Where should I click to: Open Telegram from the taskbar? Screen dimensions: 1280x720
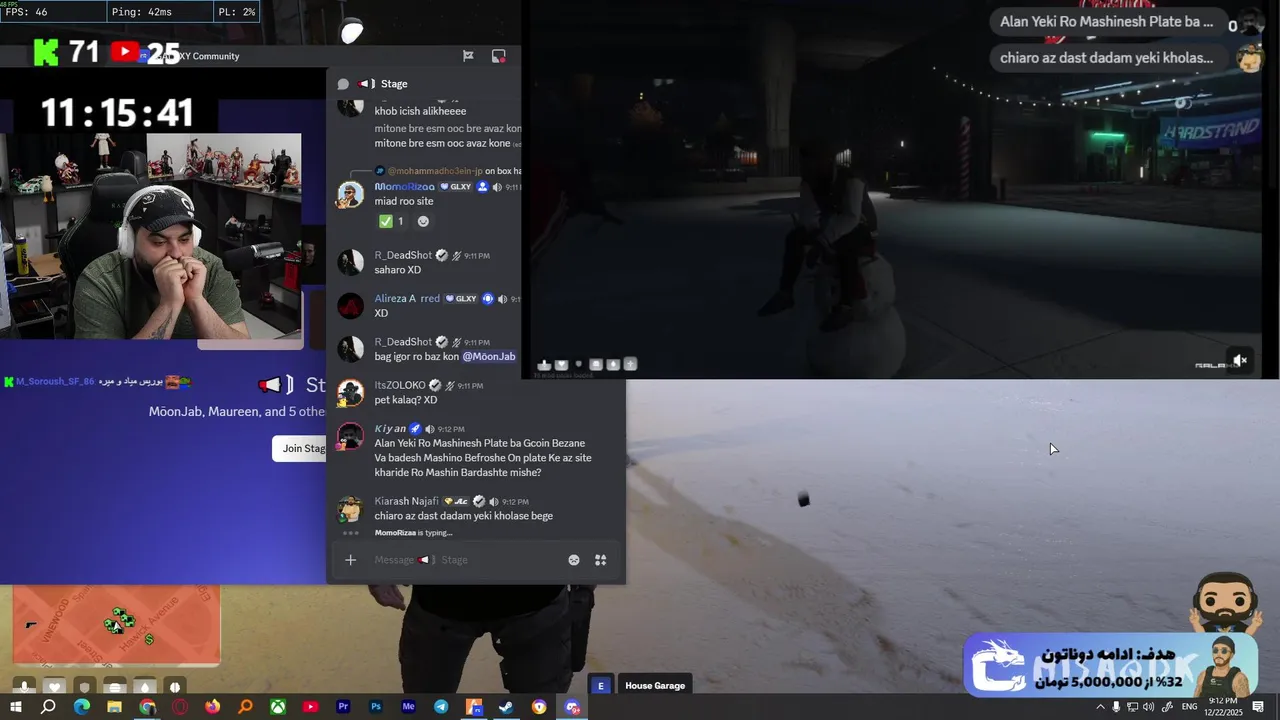441,707
